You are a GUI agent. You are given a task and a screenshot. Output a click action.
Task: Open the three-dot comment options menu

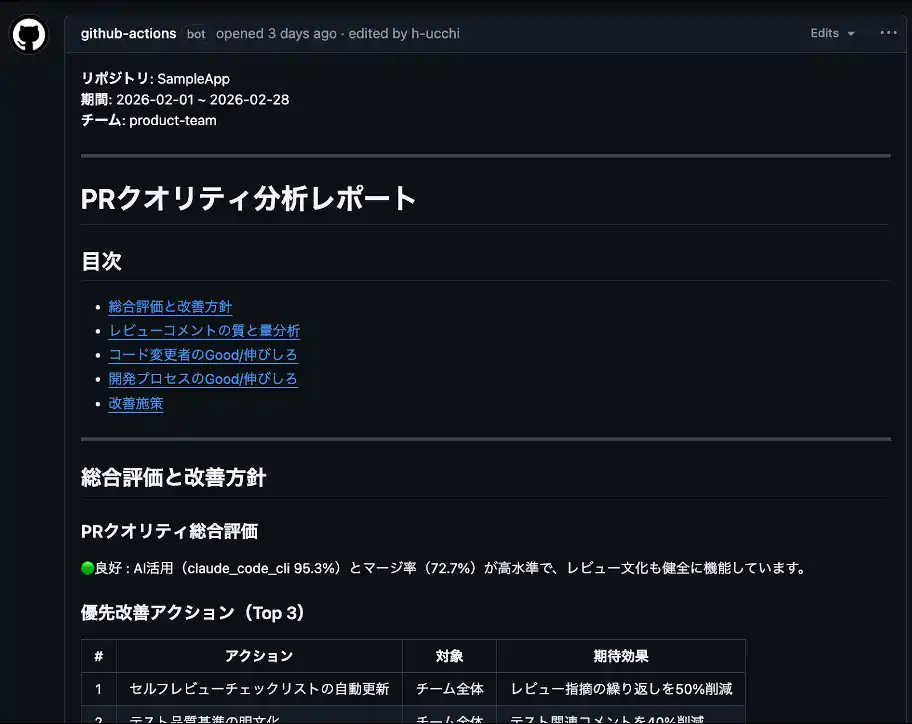tap(888, 33)
